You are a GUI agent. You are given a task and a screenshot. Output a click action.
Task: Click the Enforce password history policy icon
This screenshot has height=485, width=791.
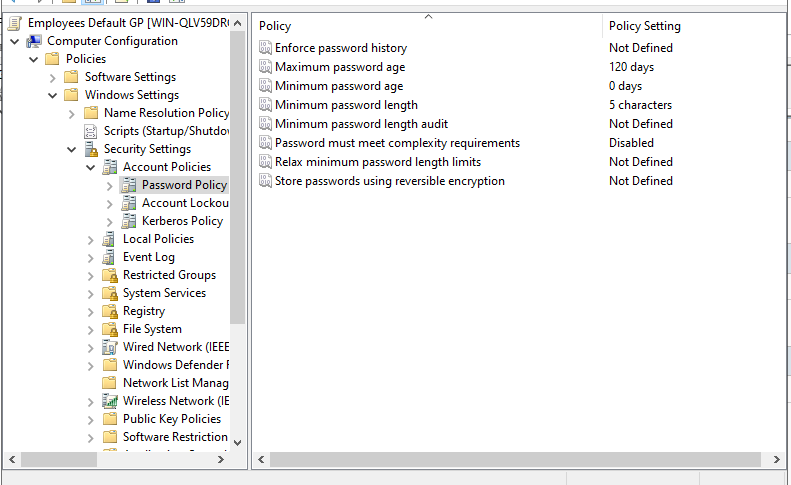click(x=265, y=48)
